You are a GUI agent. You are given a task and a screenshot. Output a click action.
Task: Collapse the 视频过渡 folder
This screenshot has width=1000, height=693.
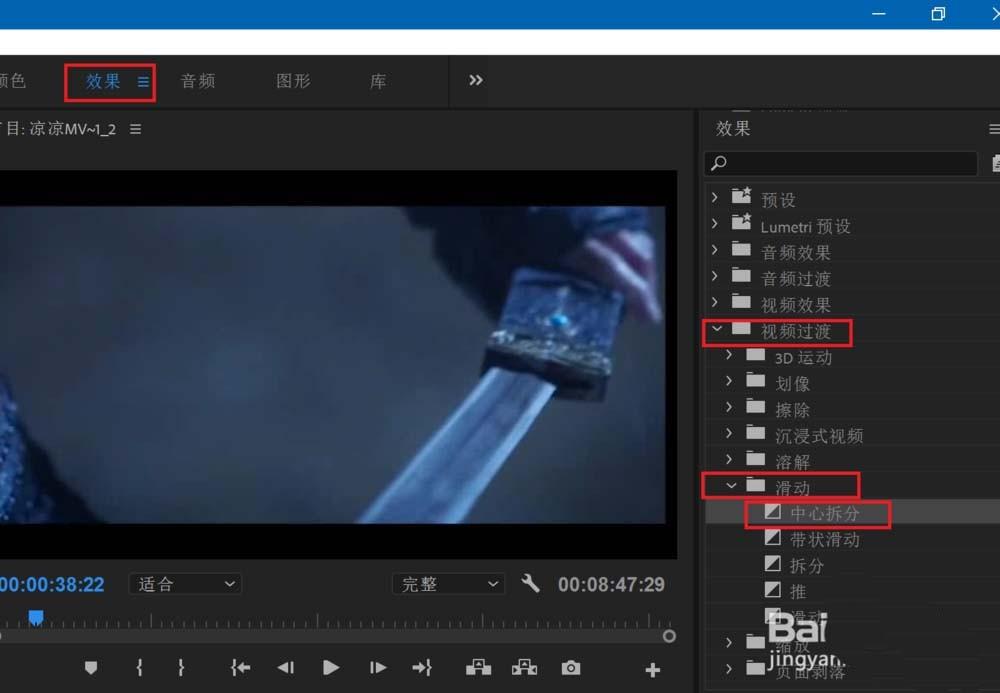[x=716, y=330]
